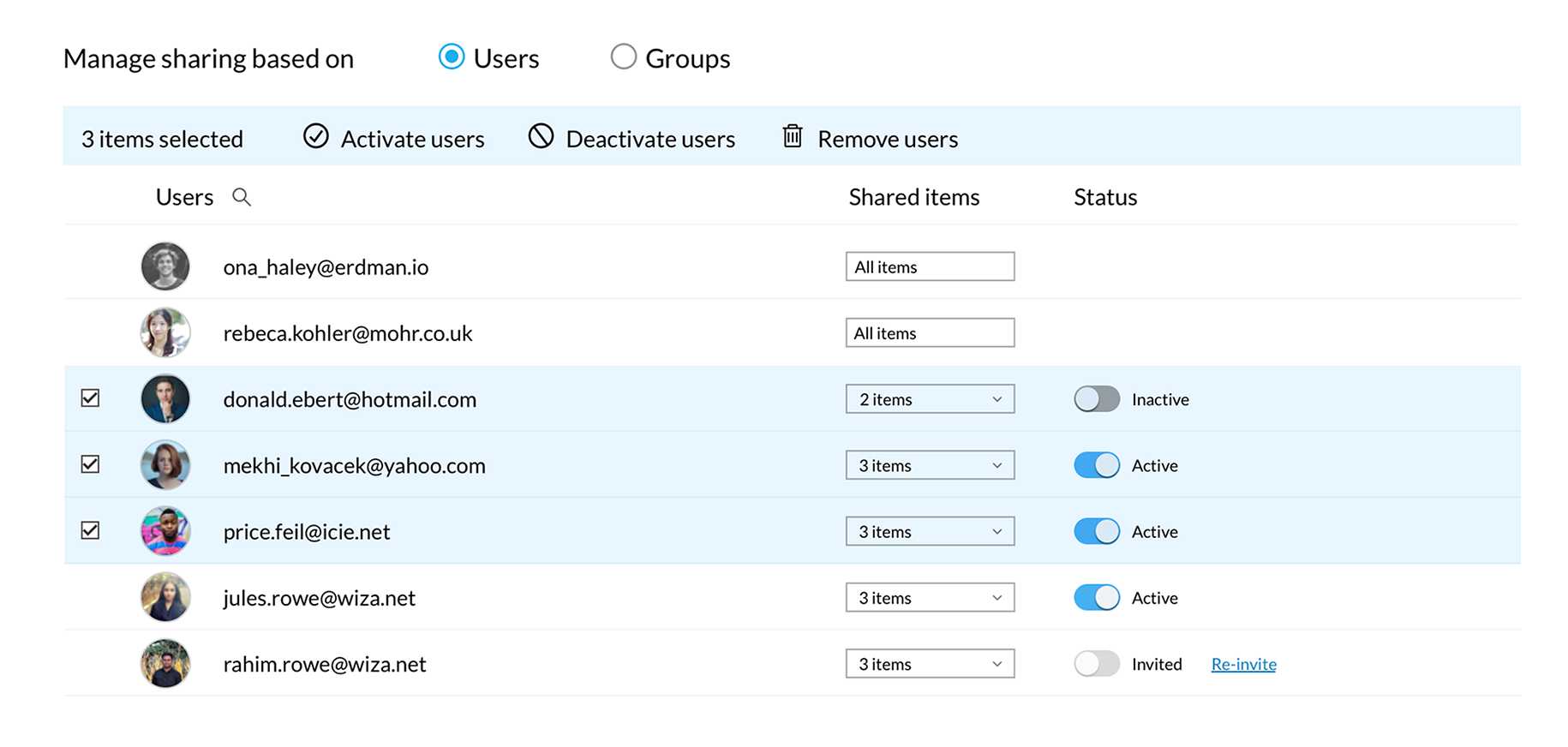The width and height of the screenshot is (1568, 747).
Task: Click the Activate users checkmark icon
Action: tap(316, 137)
